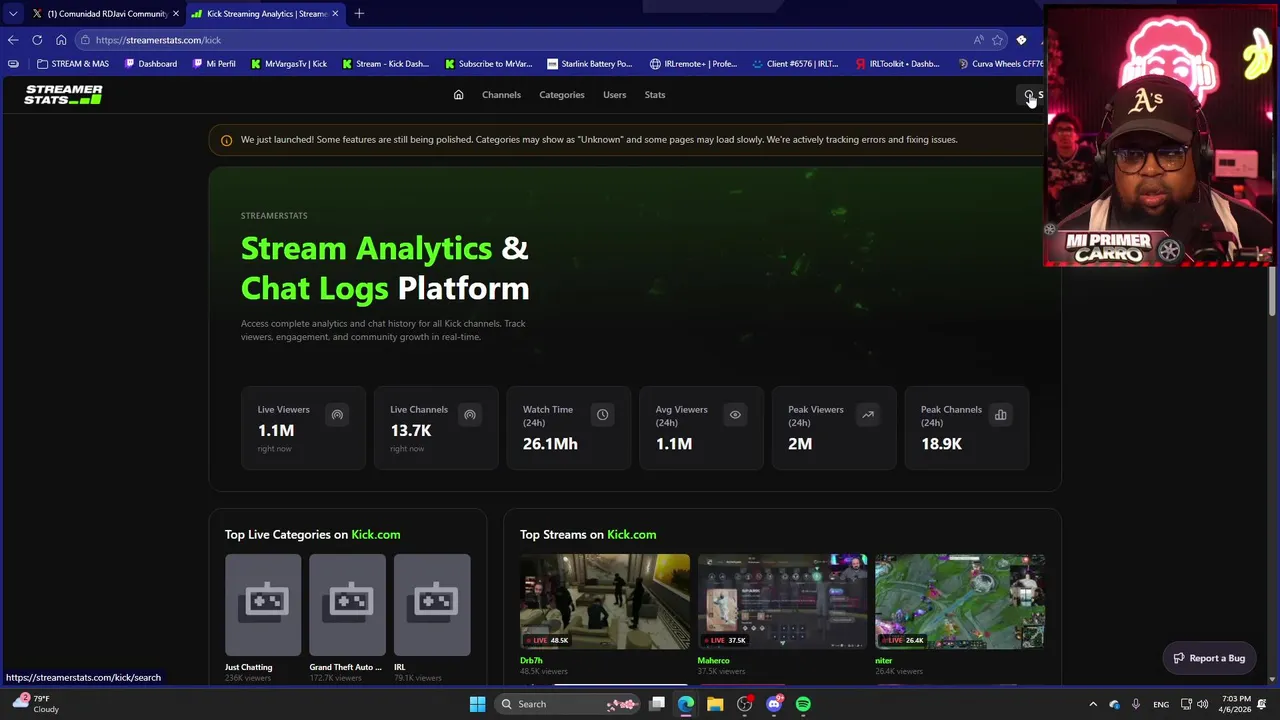Open the Drb7h live stream thumbnail

click(605, 601)
